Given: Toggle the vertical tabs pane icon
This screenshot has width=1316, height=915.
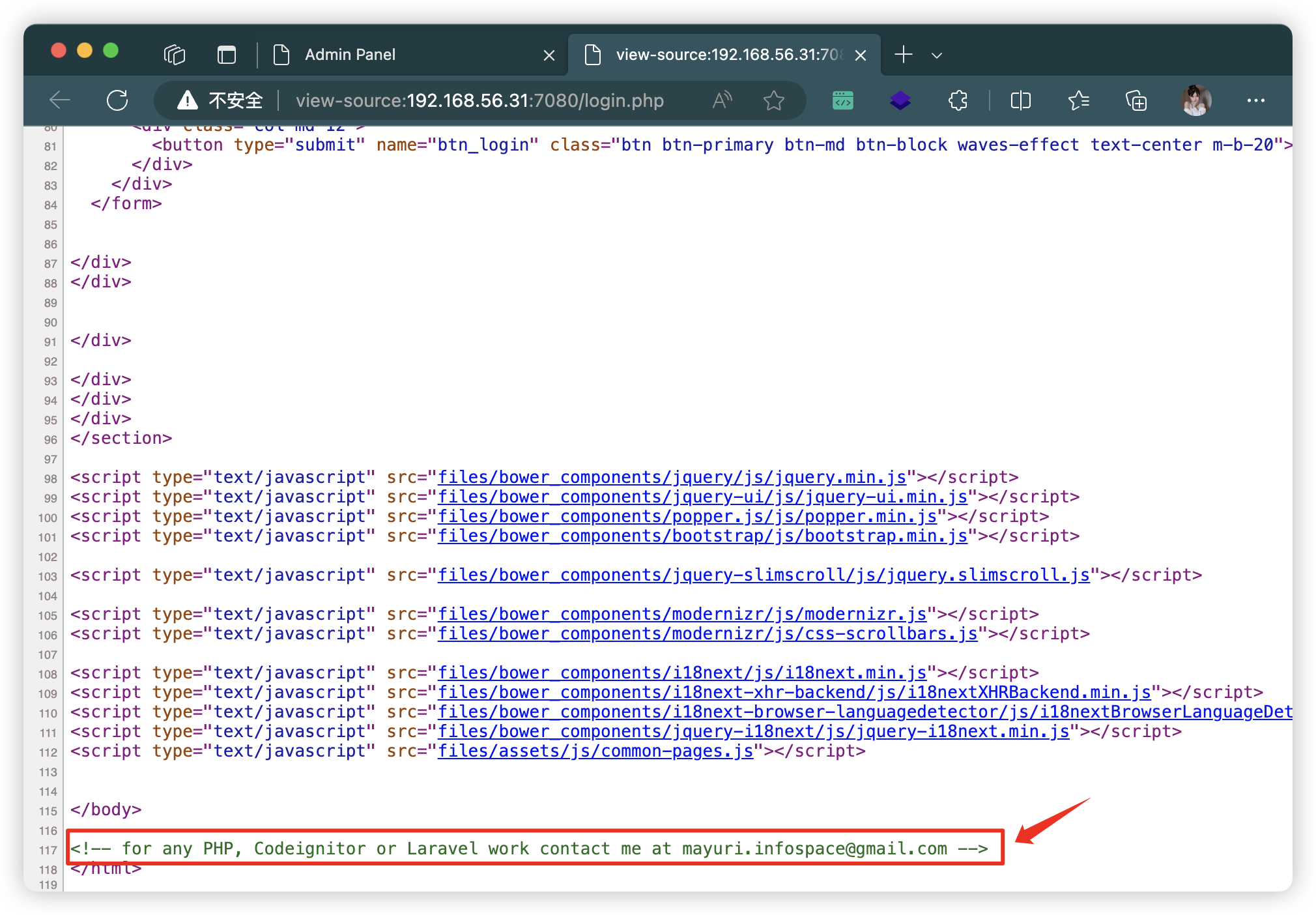Looking at the screenshot, I should click(226, 55).
